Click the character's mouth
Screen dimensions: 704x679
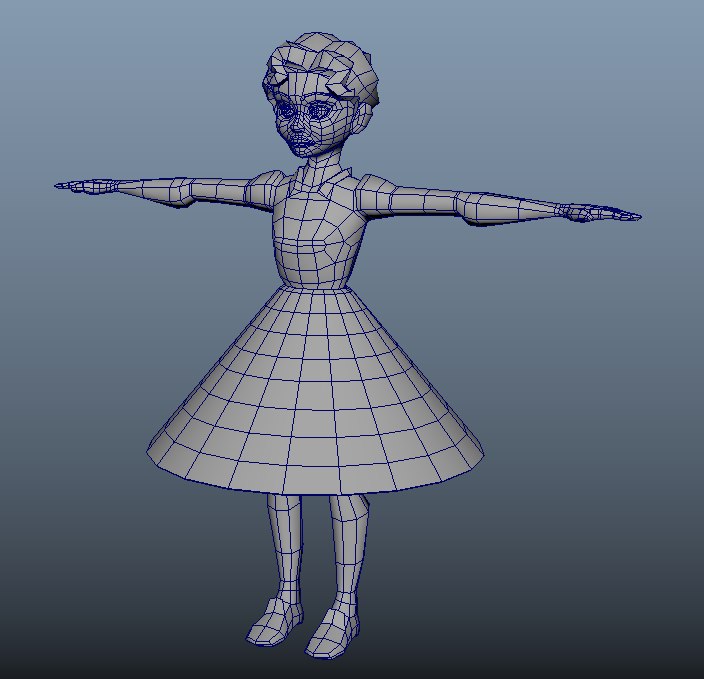[x=305, y=146]
